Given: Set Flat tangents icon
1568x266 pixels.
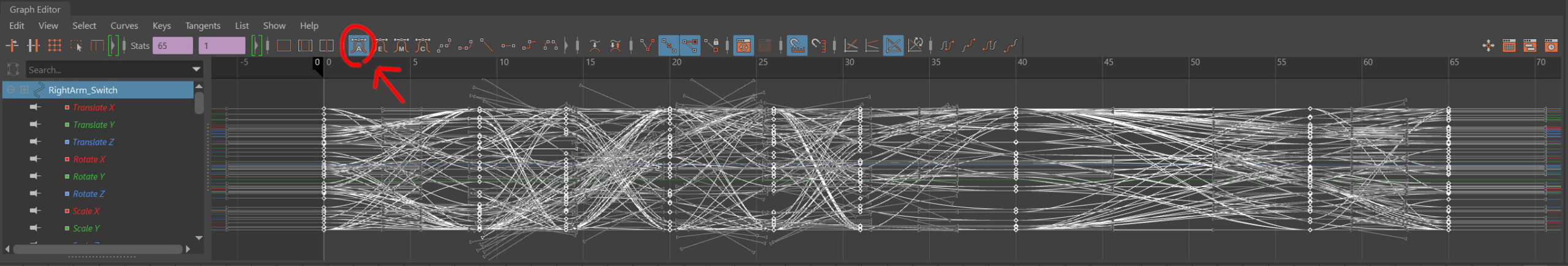Looking at the screenshot, I should pos(508,45).
